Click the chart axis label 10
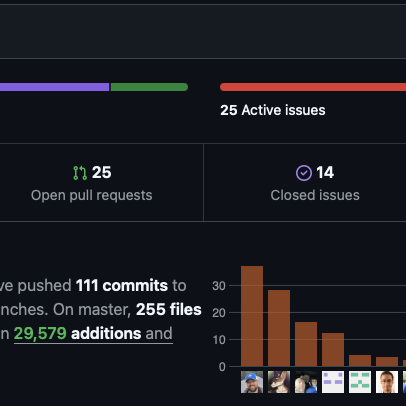This screenshot has width=406, height=406. click(x=219, y=340)
